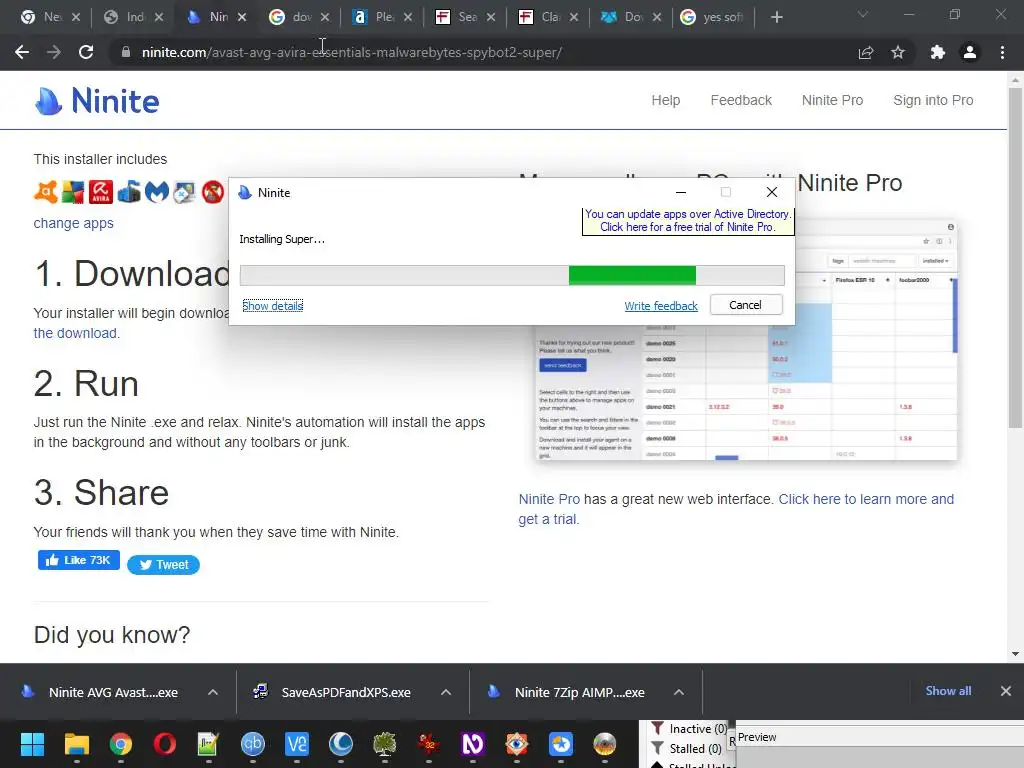The height and width of the screenshot is (768, 1024).
Task: Open the VNC icon in the taskbar
Action: [296, 744]
